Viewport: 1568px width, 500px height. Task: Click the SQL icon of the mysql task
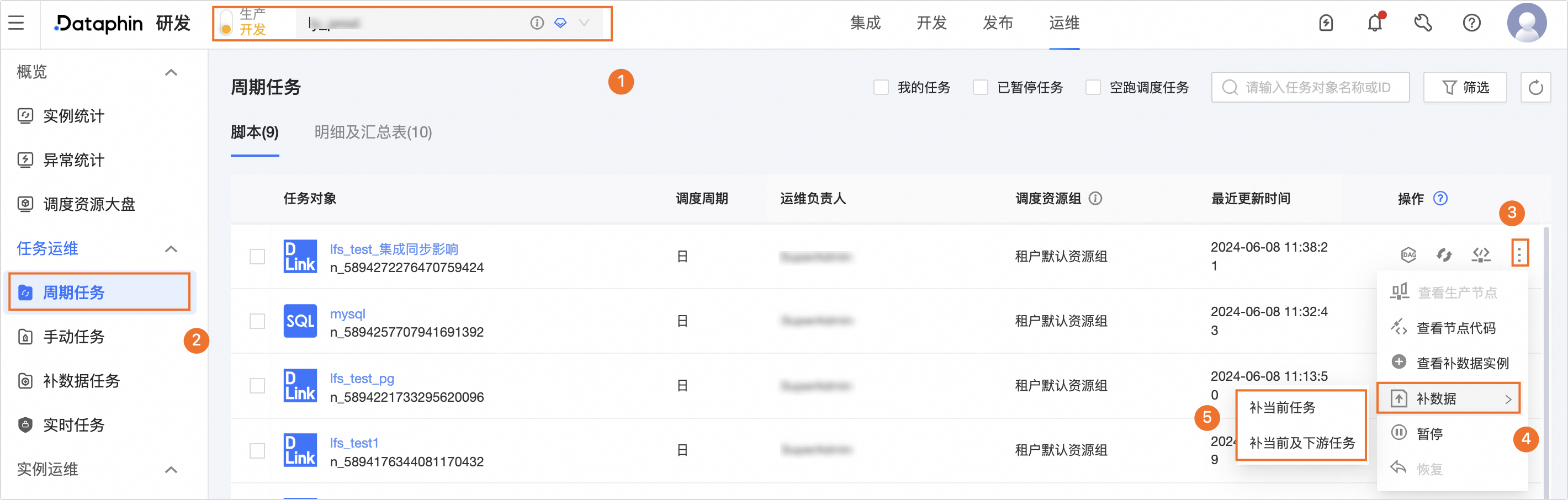(300, 321)
